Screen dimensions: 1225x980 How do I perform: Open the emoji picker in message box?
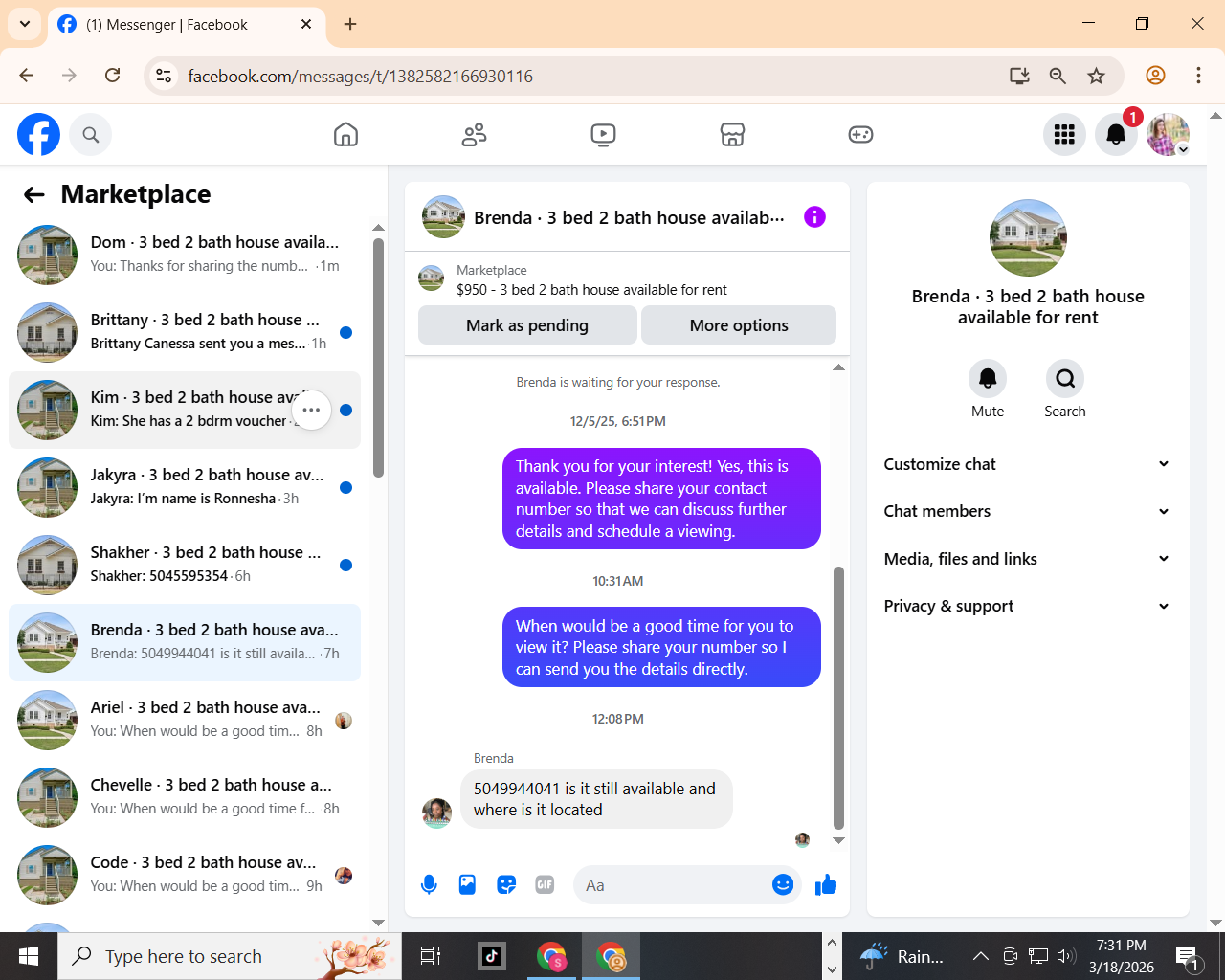click(x=783, y=885)
